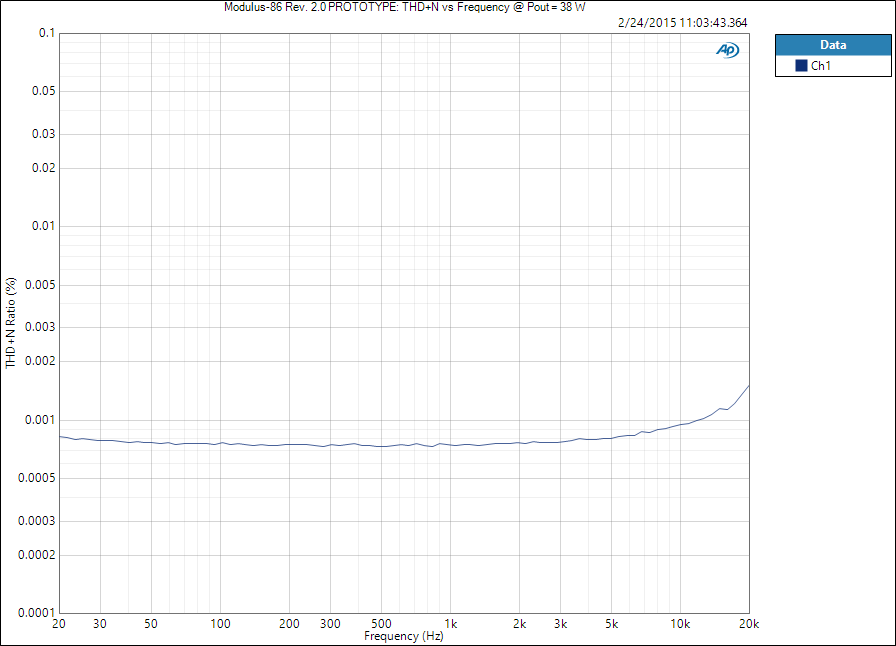This screenshot has width=896, height=646.
Task: Click the 200 tick label on frequency axis
Action: tap(289, 624)
